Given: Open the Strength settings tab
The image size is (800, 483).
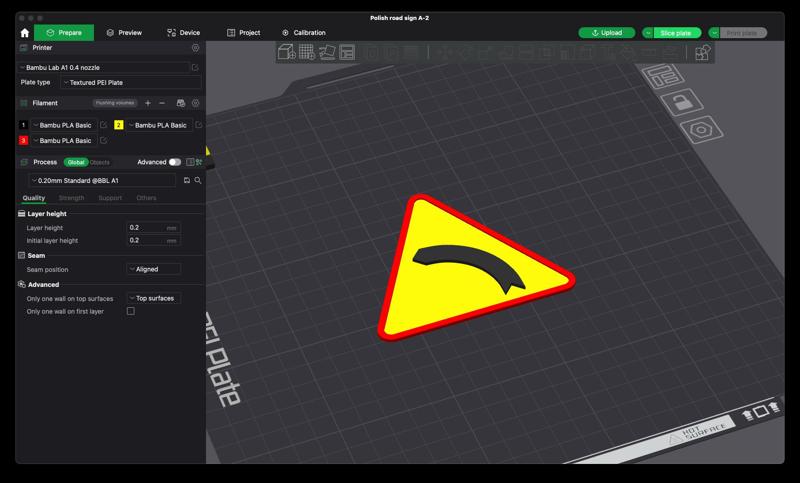Looking at the screenshot, I should pos(72,198).
